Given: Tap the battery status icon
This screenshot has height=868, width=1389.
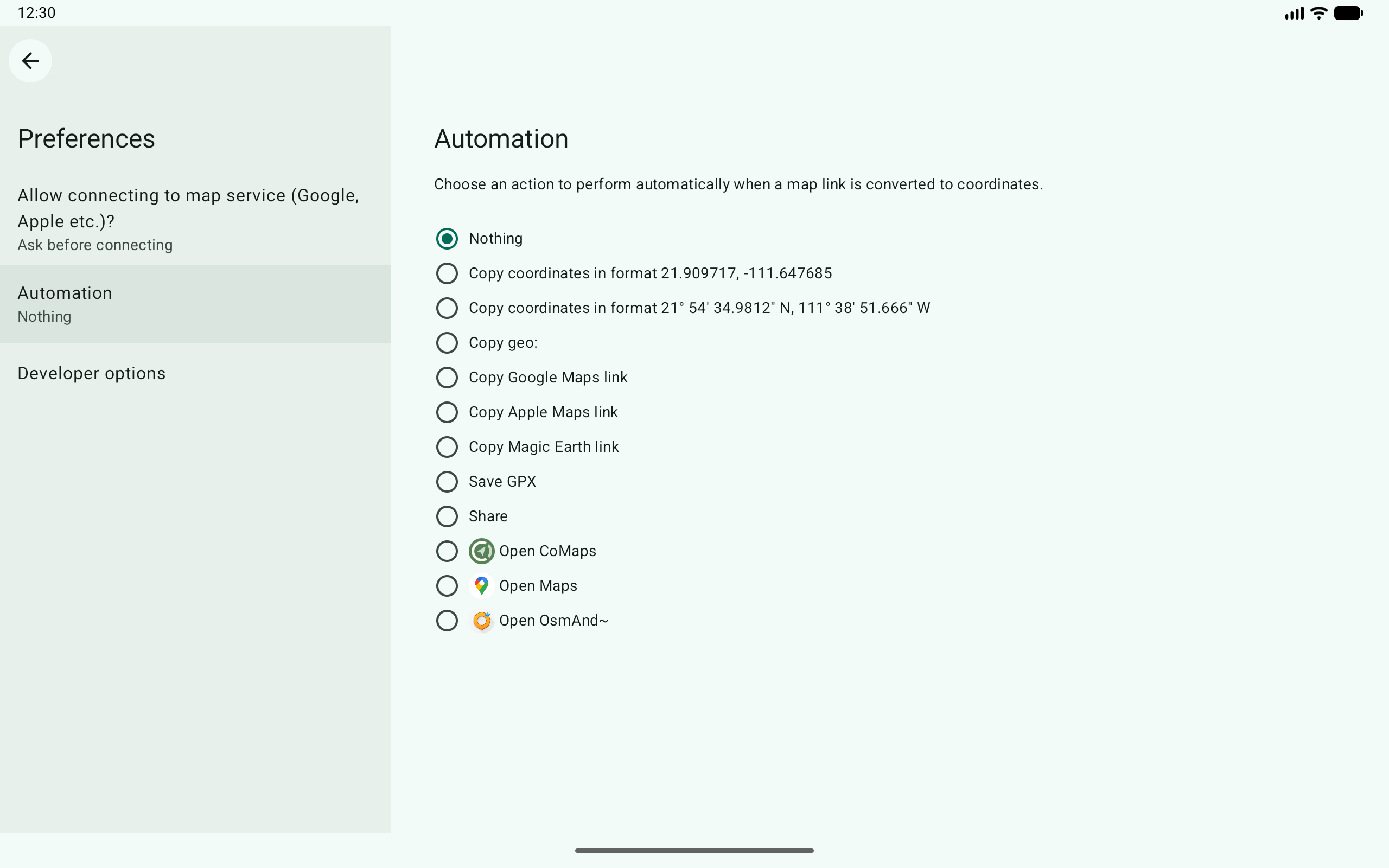Looking at the screenshot, I should [x=1348, y=13].
